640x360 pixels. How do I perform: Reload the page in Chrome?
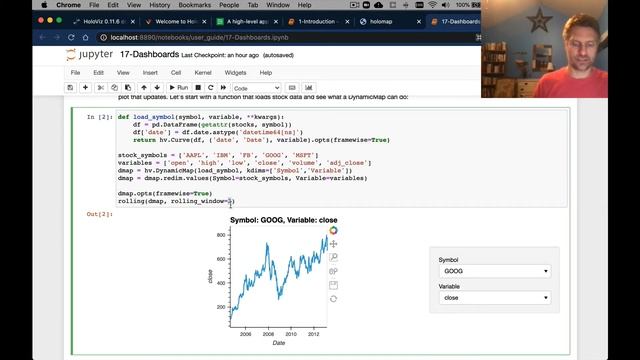(x=71, y=38)
